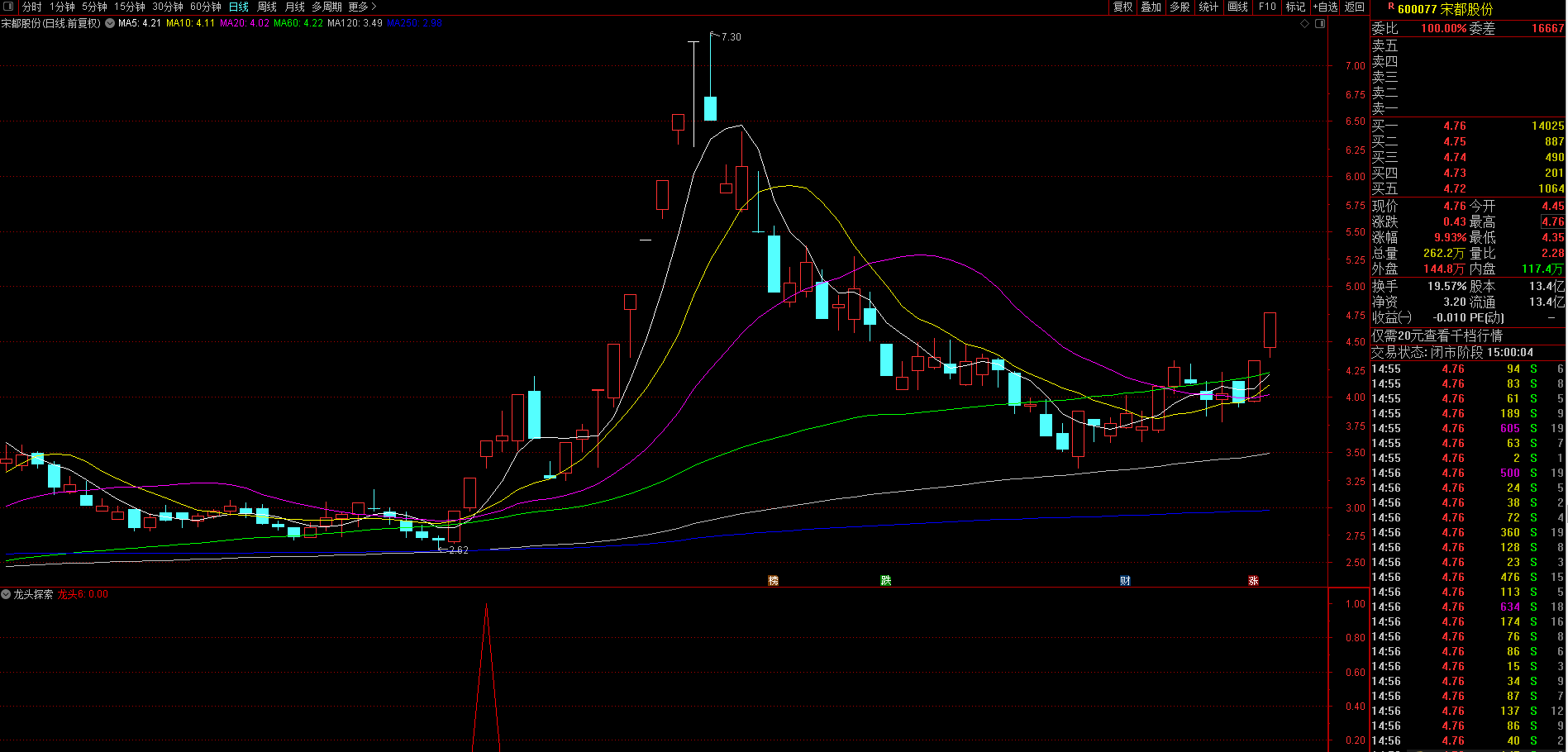The width and height of the screenshot is (1568, 752).
Task: Click the 换手 19.57% value
Action: point(1446,286)
